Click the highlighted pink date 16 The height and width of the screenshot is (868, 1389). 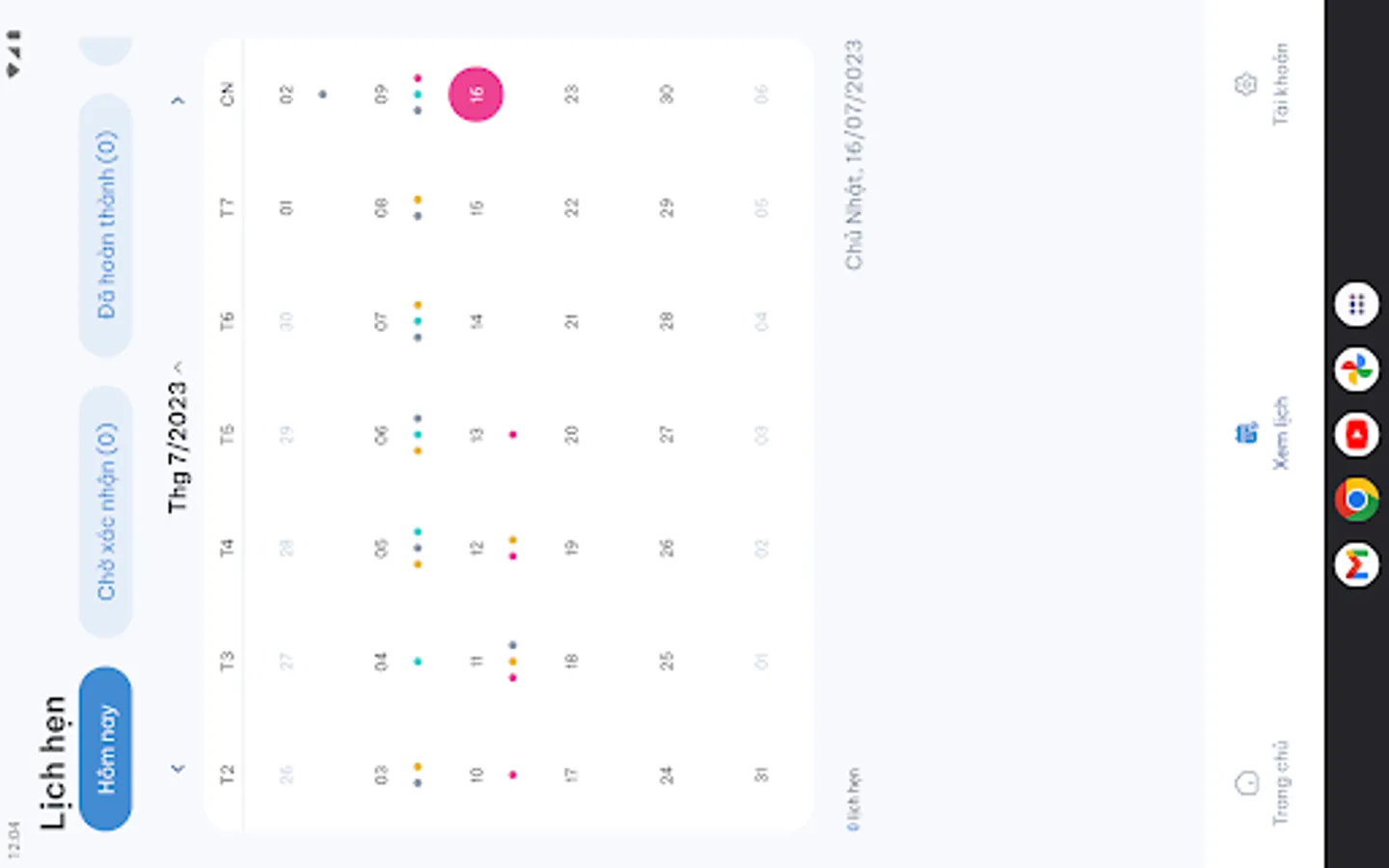[476, 95]
